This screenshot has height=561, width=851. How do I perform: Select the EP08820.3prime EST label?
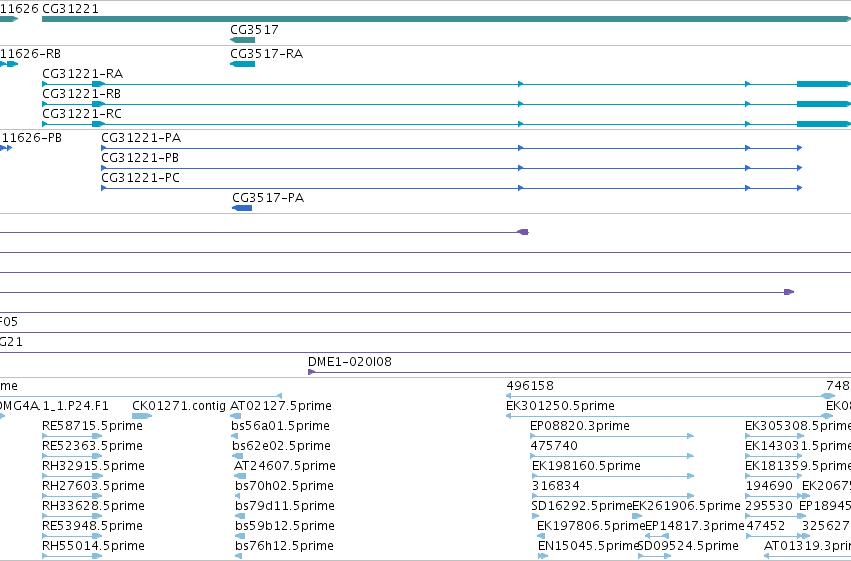(x=580, y=426)
